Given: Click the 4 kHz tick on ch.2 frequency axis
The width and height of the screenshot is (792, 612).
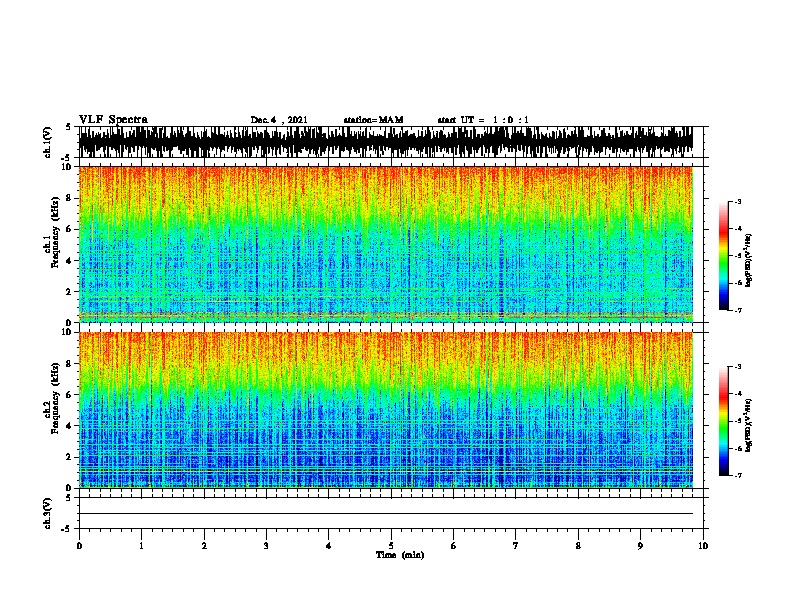Looking at the screenshot, I should tap(70, 426).
